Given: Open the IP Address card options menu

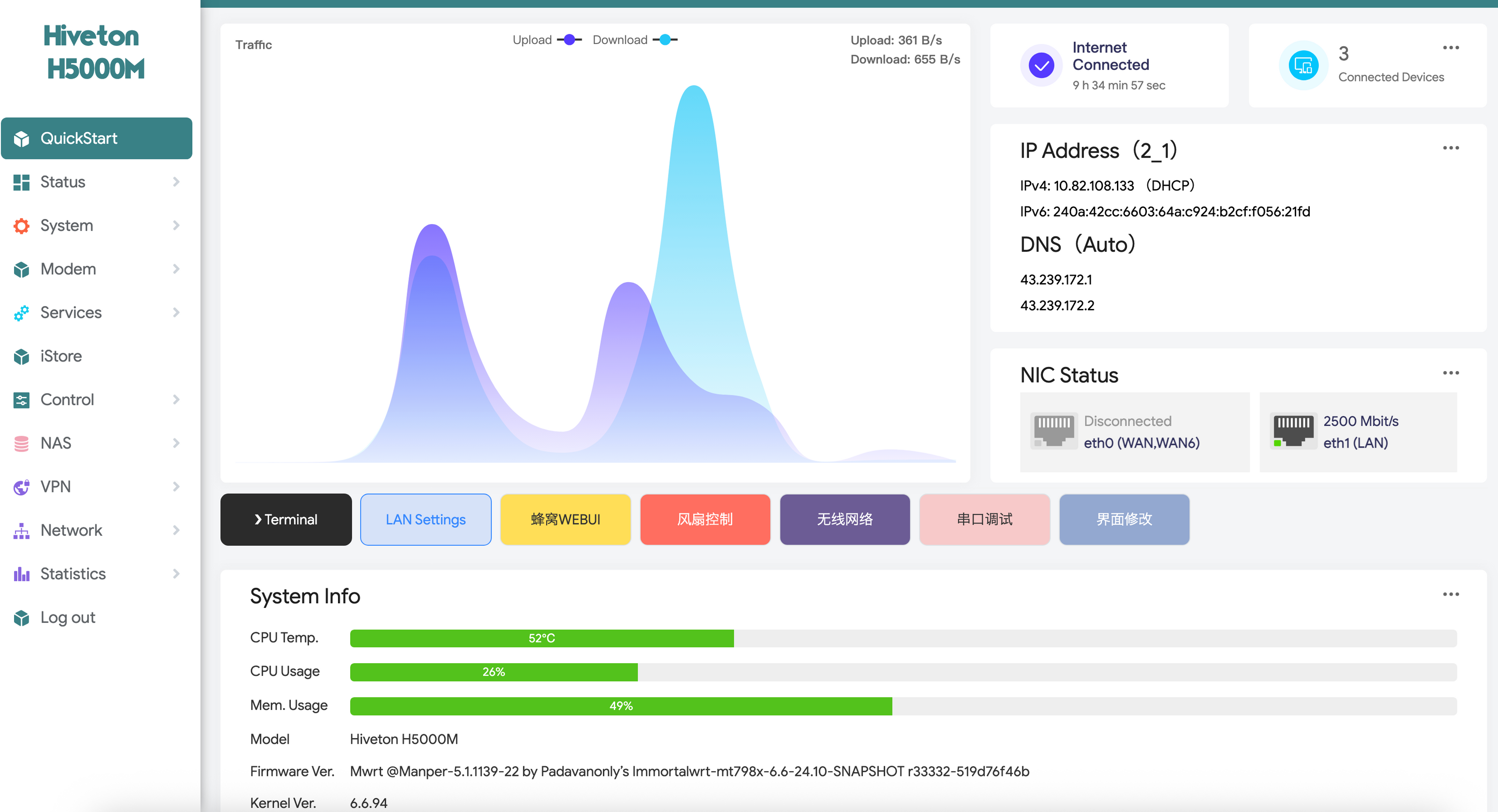Looking at the screenshot, I should click(x=1450, y=148).
